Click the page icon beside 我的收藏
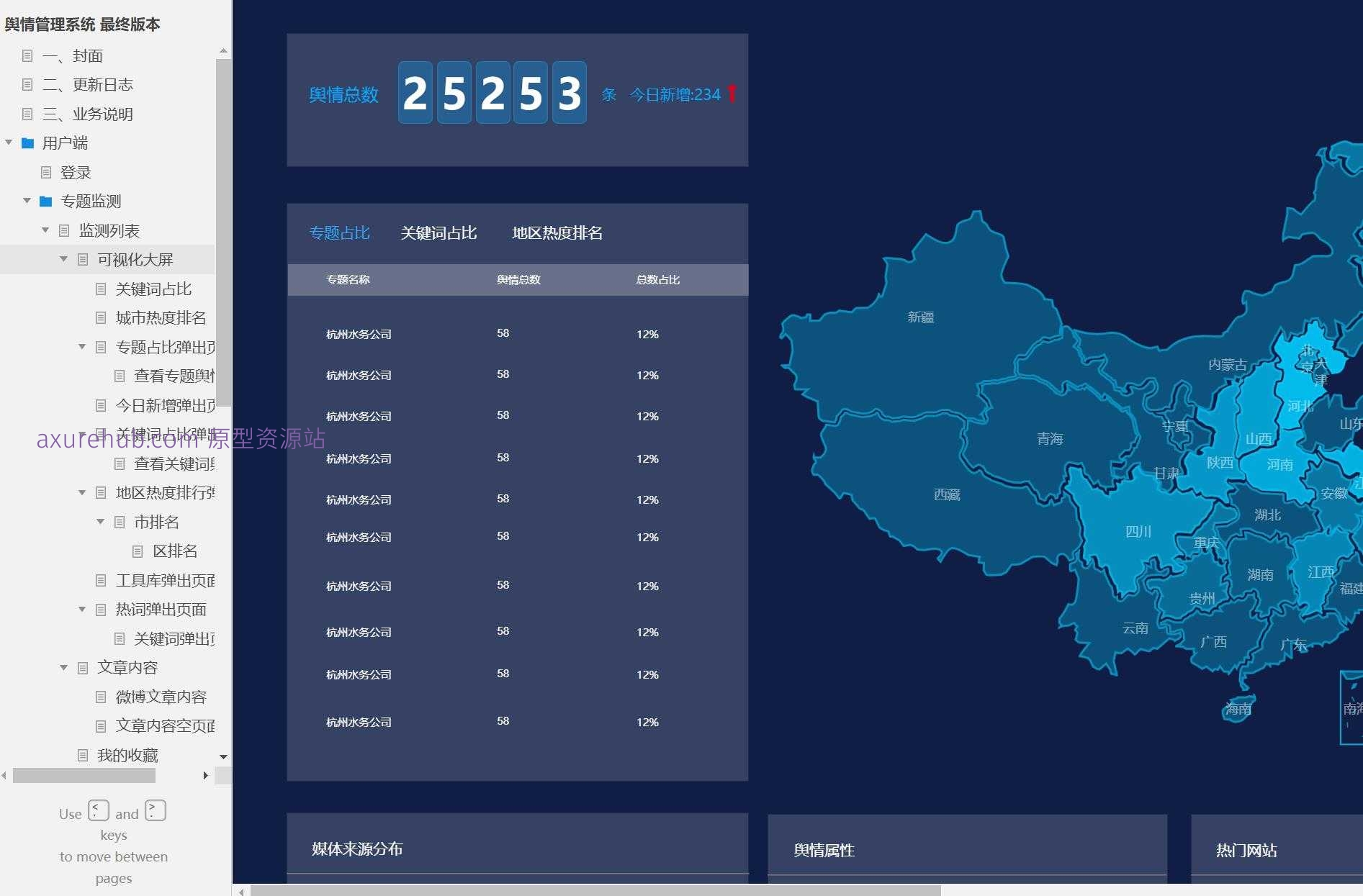The image size is (1363, 896). (83, 755)
